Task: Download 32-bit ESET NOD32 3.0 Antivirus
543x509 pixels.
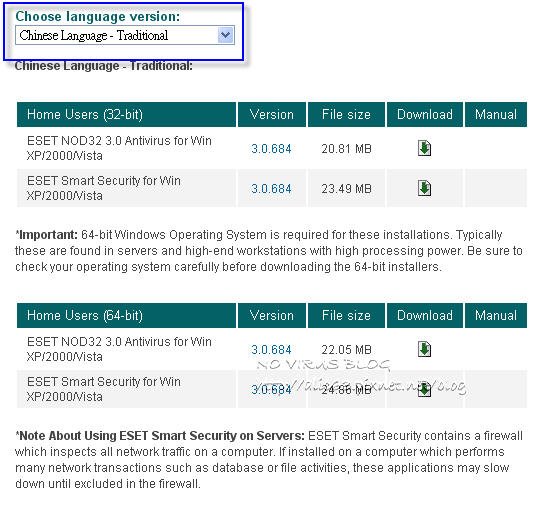Action: tap(424, 149)
